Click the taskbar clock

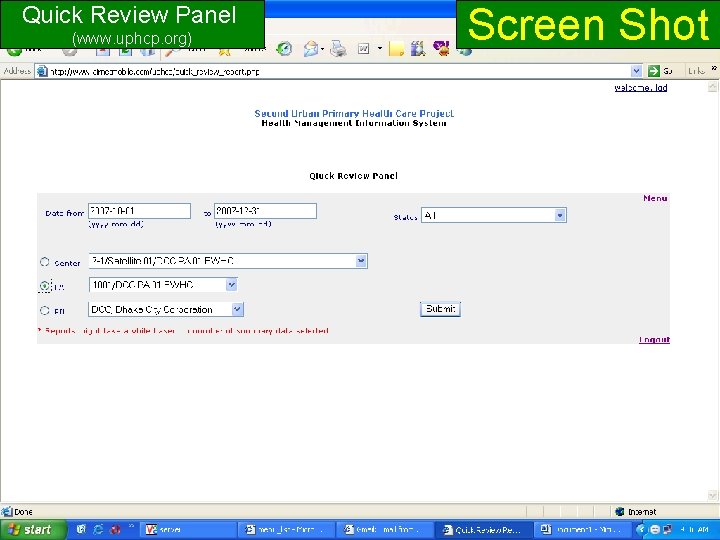694,529
